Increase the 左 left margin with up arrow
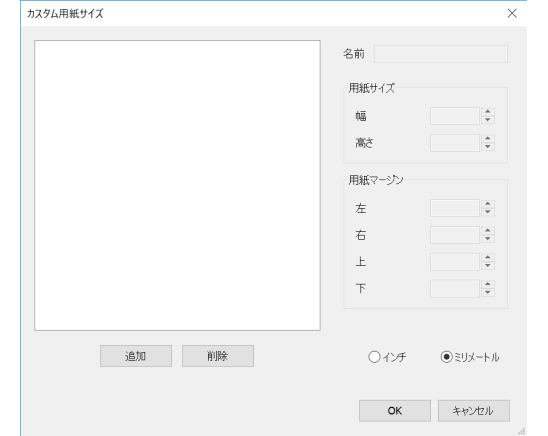 pyautogui.click(x=488, y=204)
